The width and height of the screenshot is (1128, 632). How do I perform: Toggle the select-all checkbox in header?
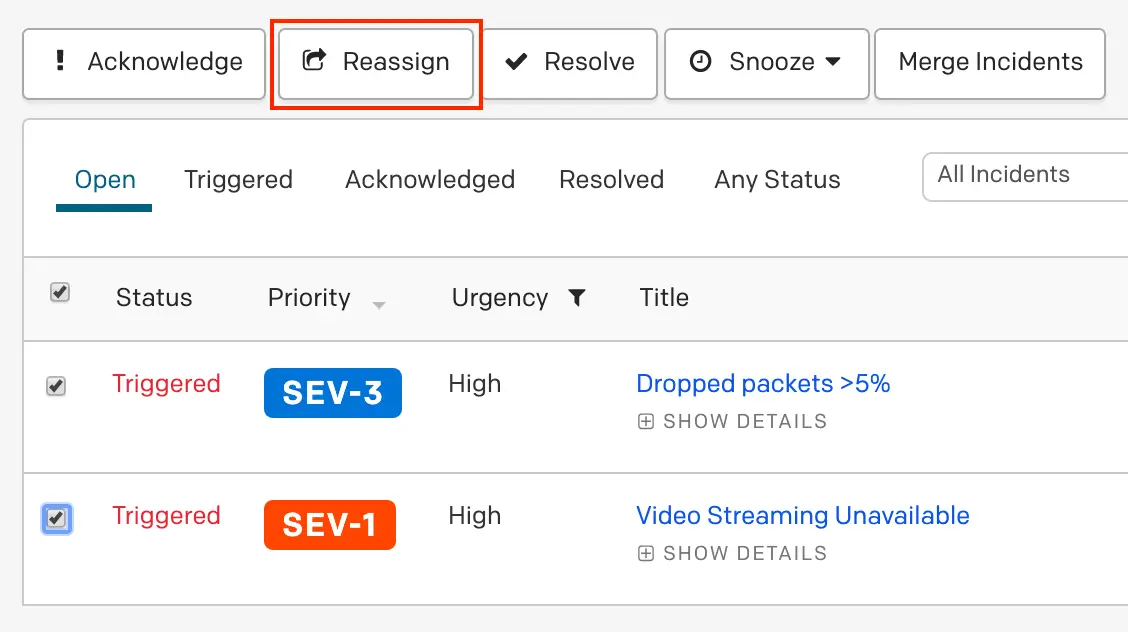pos(60,293)
